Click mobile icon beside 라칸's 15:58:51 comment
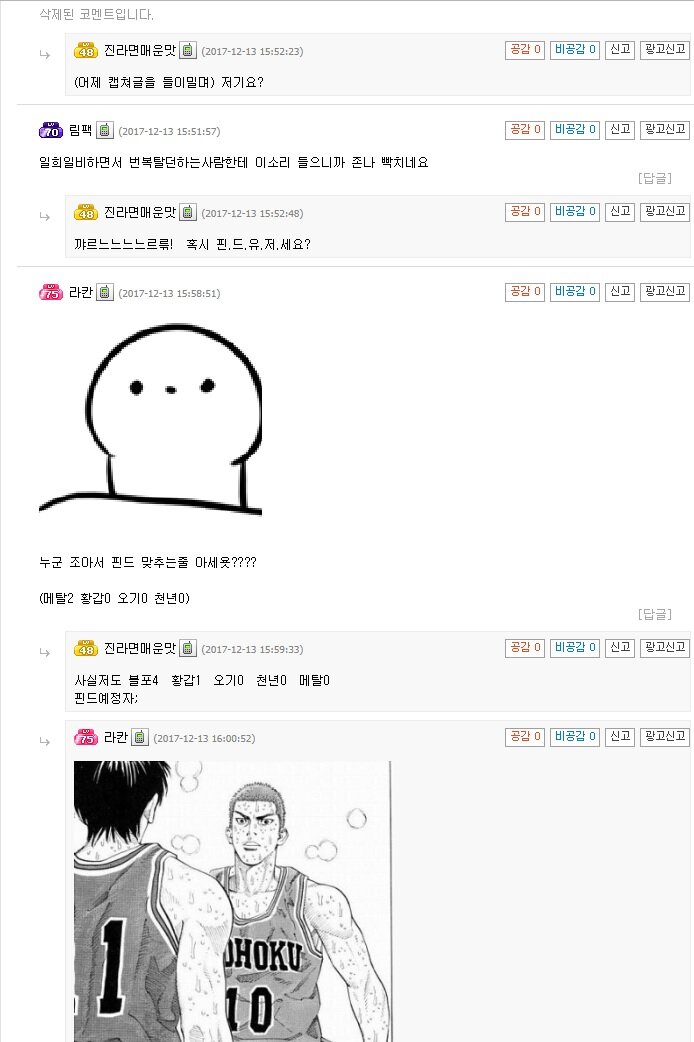Viewport: 694px width, 1042px height. [105, 292]
